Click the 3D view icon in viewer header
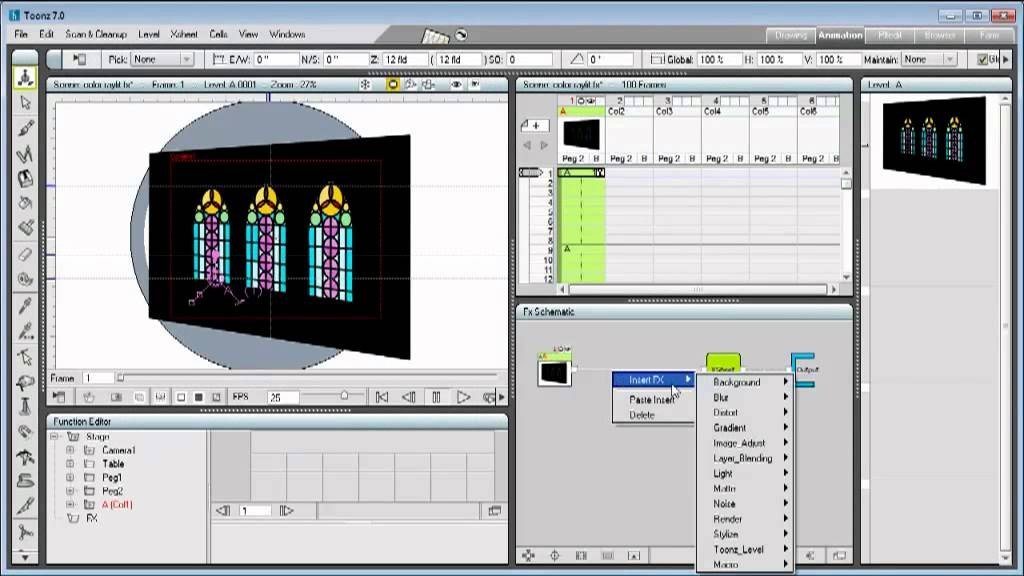The image size is (1024, 576). [410, 84]
